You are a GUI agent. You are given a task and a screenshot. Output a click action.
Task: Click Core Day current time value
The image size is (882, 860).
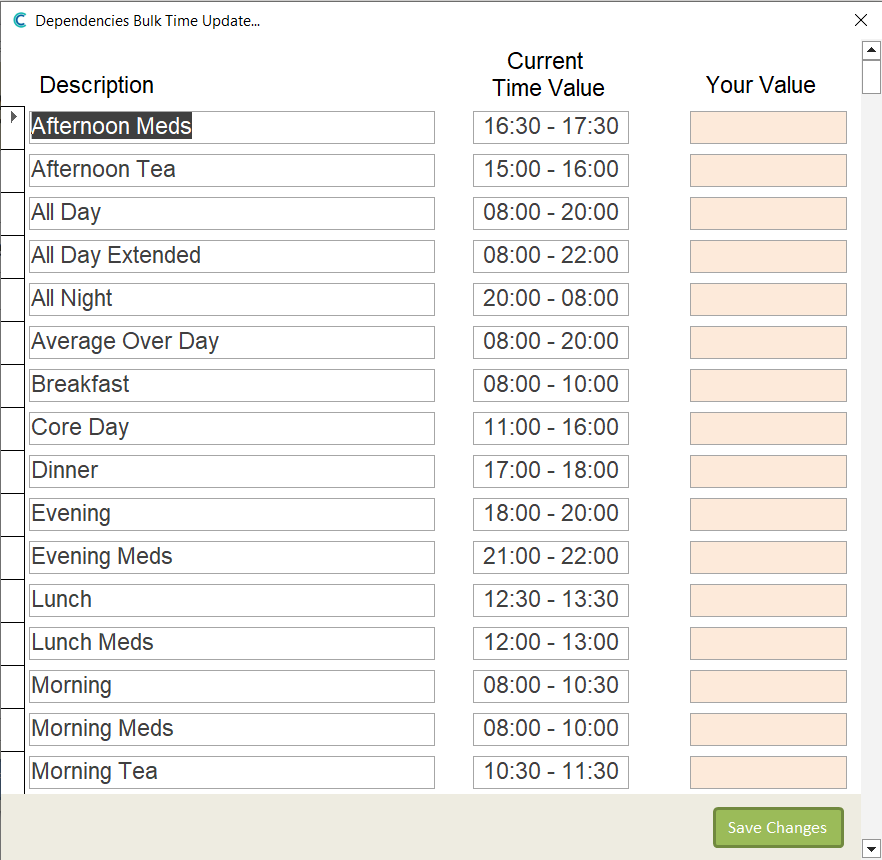point(550,428)
